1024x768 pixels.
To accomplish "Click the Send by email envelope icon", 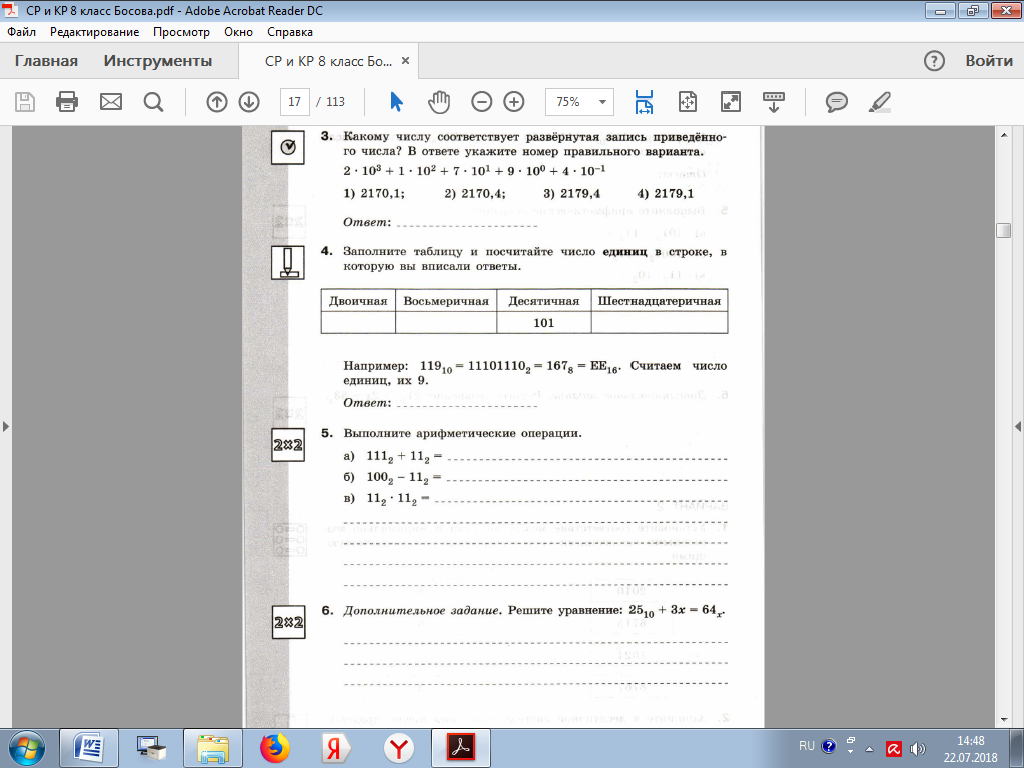I will coord(110,102).
